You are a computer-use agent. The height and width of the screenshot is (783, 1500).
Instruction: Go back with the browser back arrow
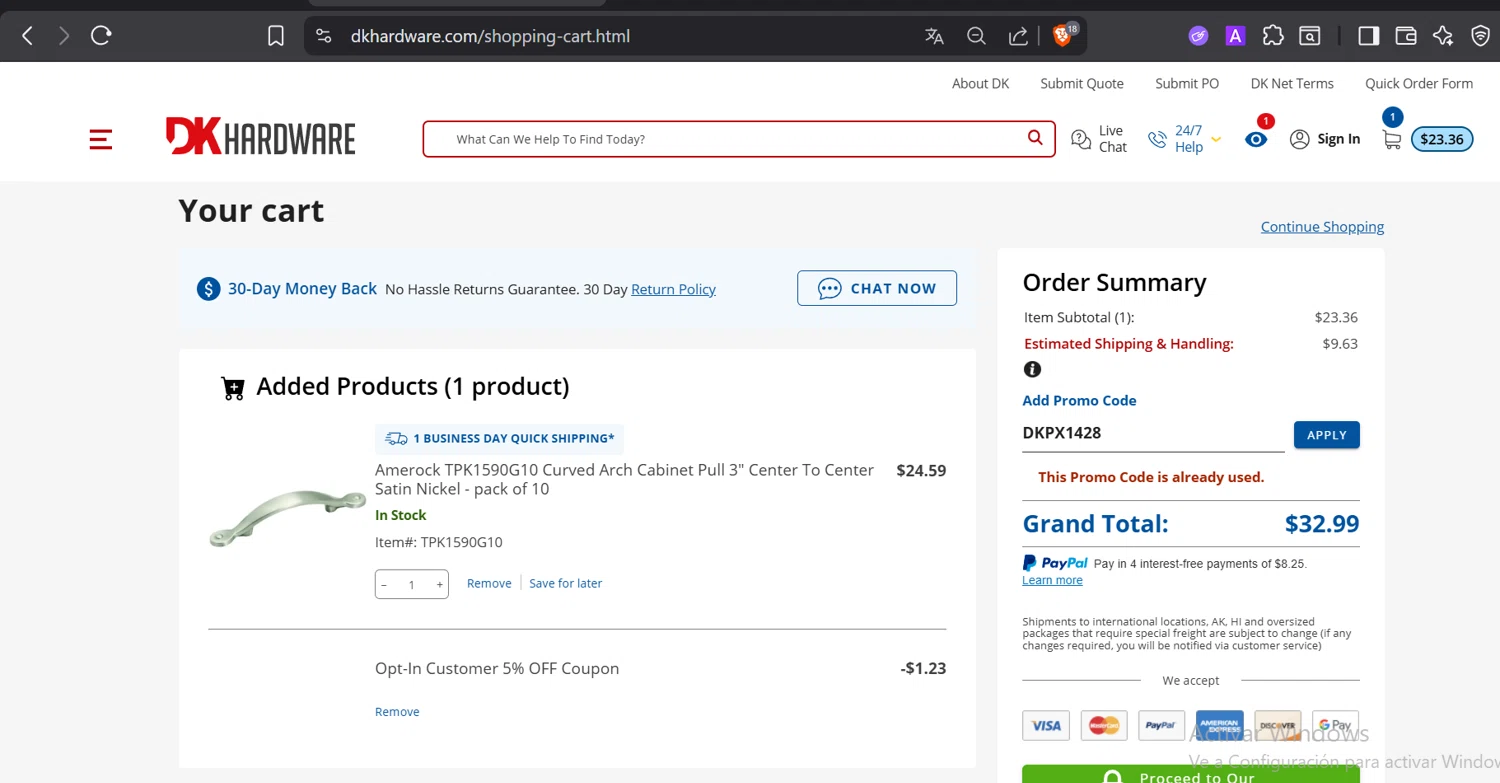click(x=28, y=36)
